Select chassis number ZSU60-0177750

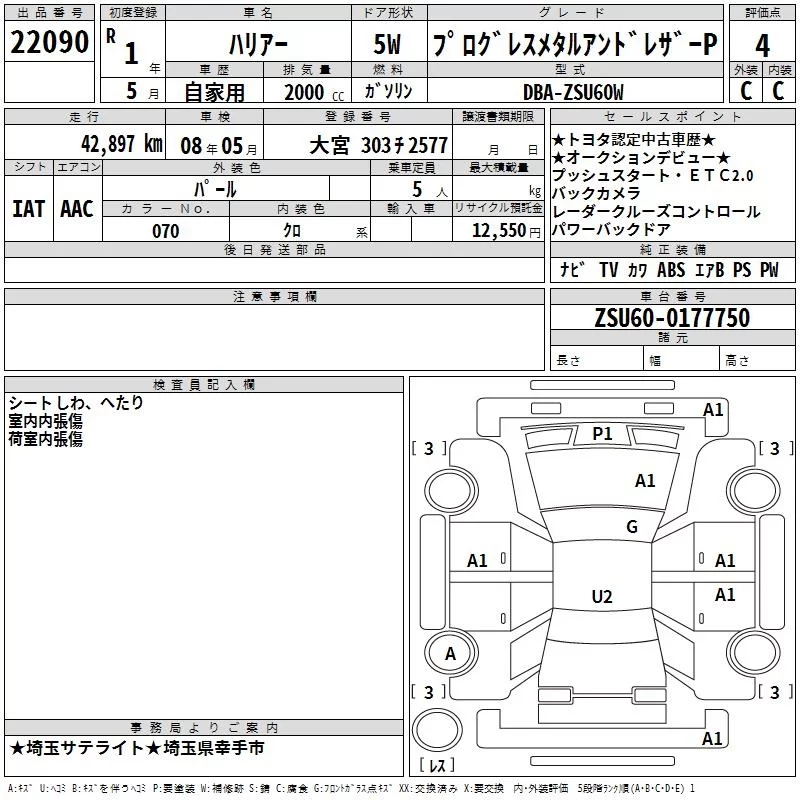[672, 318]
